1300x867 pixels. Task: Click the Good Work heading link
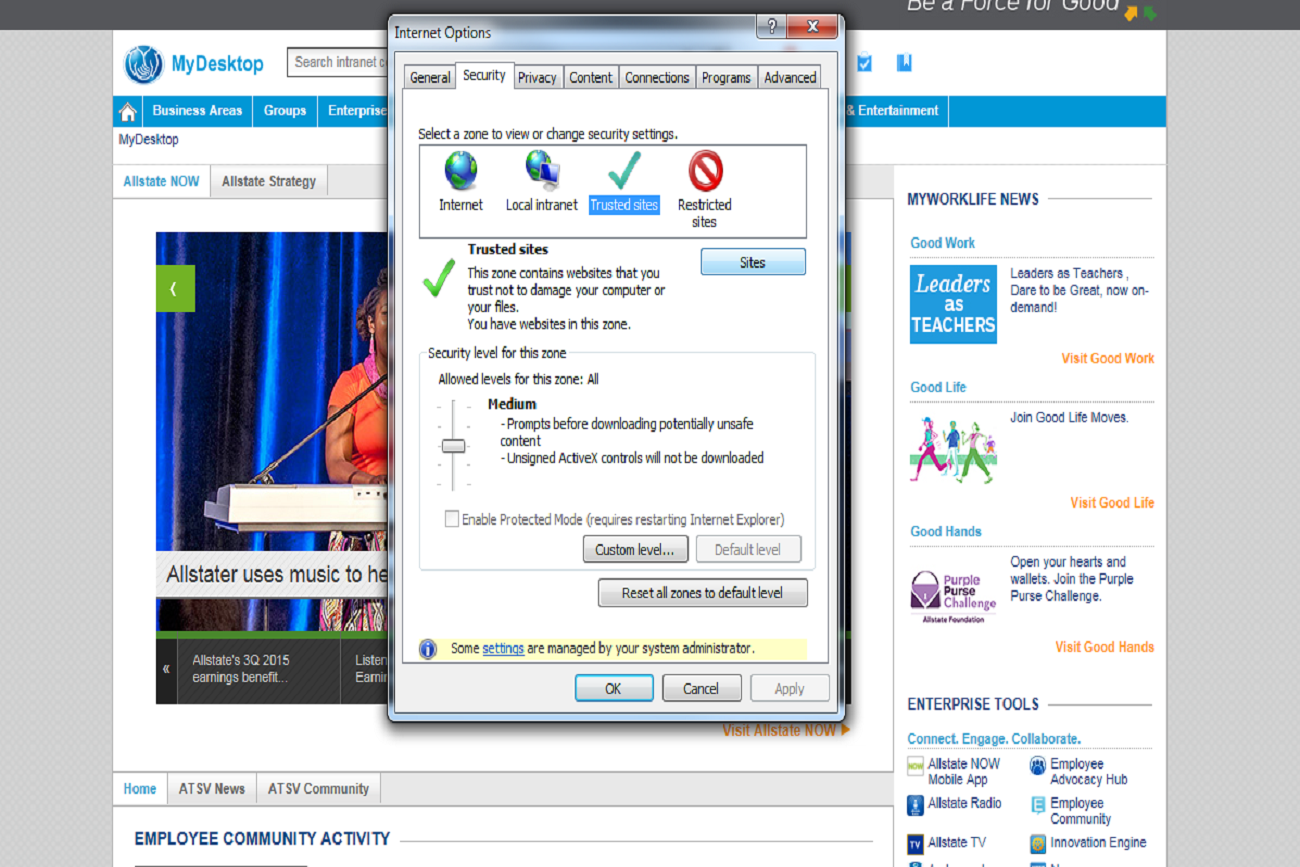(942, 243)
